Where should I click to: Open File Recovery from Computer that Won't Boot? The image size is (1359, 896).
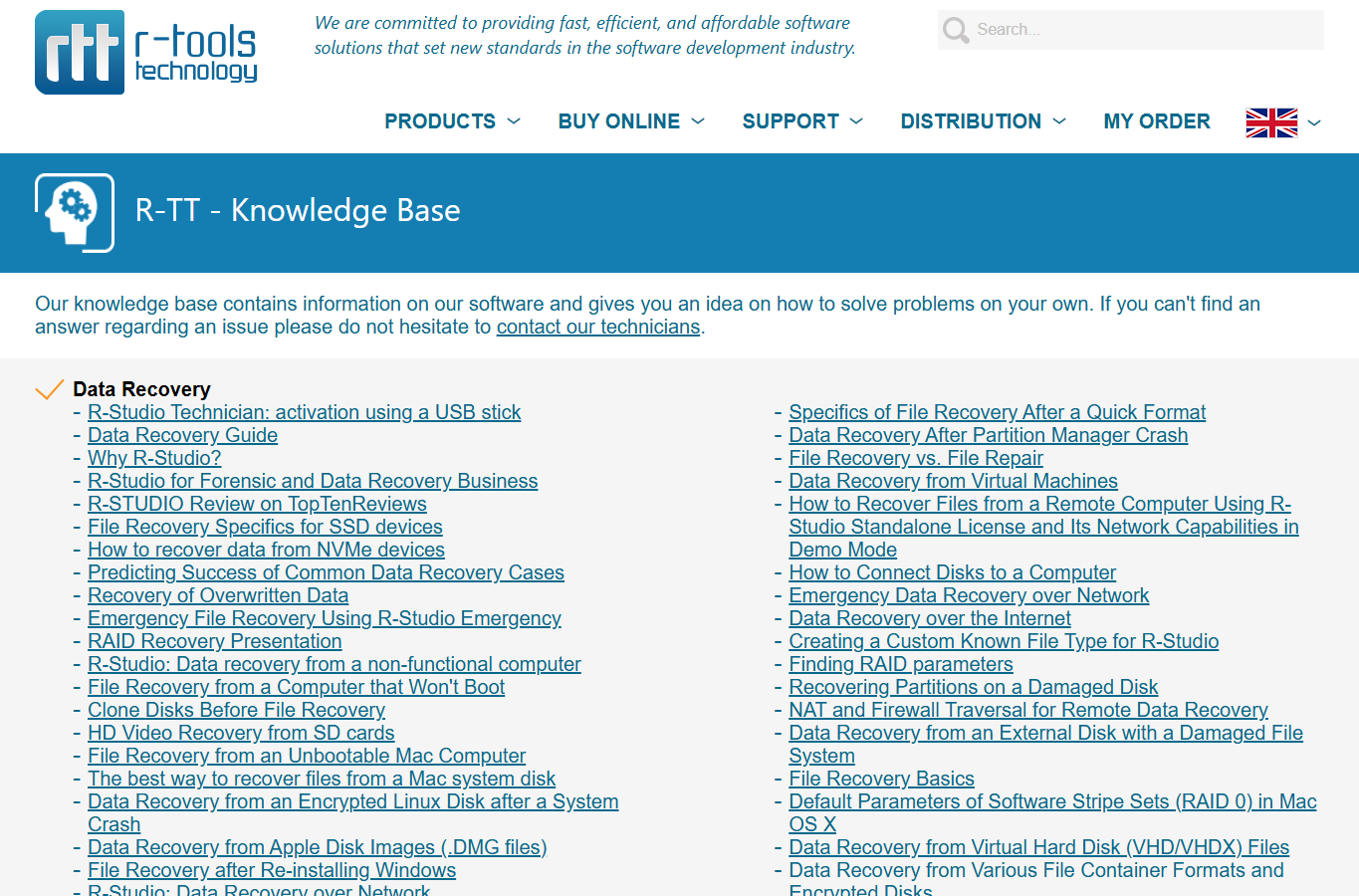click(x=296, y=687)
